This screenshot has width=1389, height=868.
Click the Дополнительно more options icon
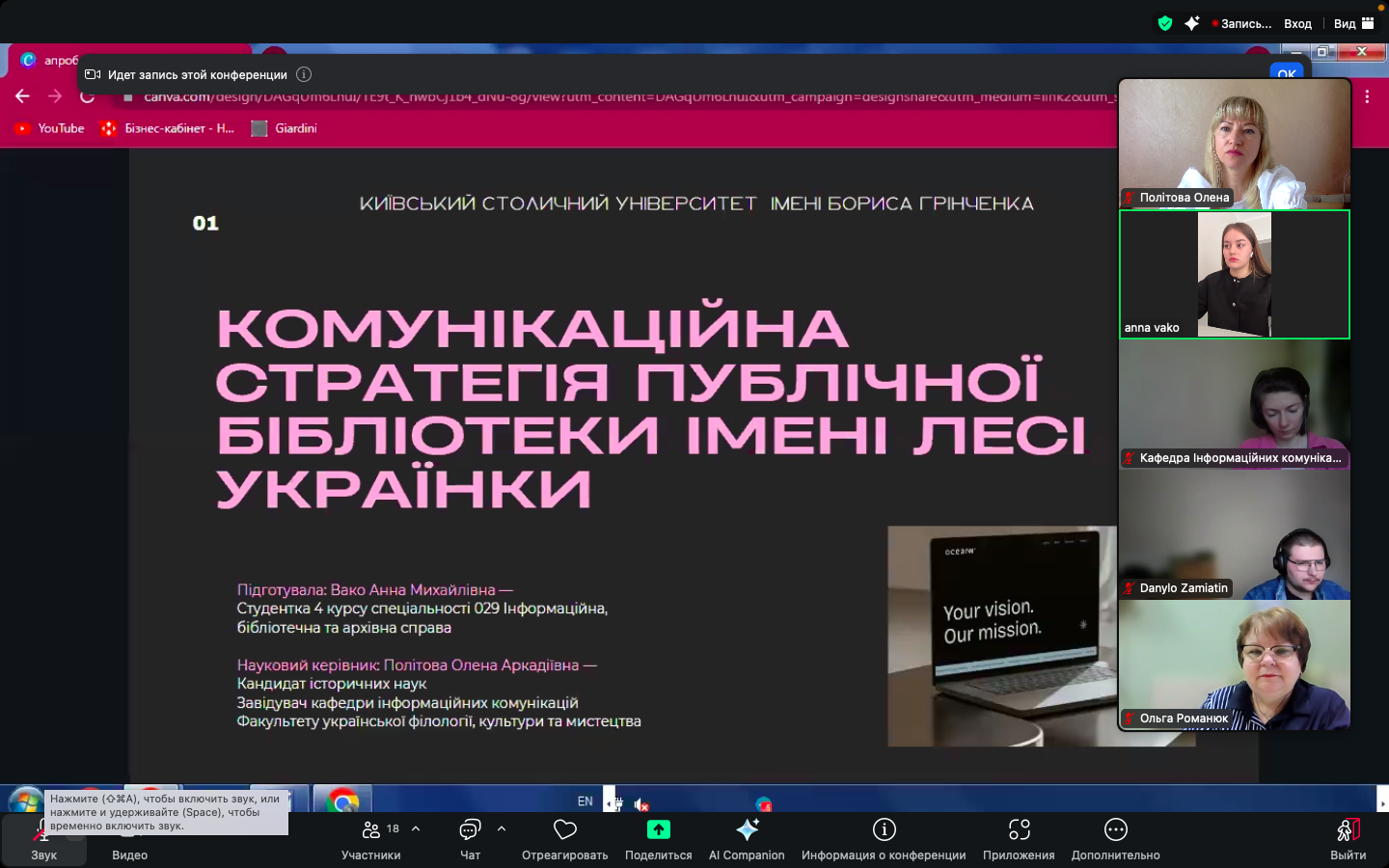pos(1115,830)
